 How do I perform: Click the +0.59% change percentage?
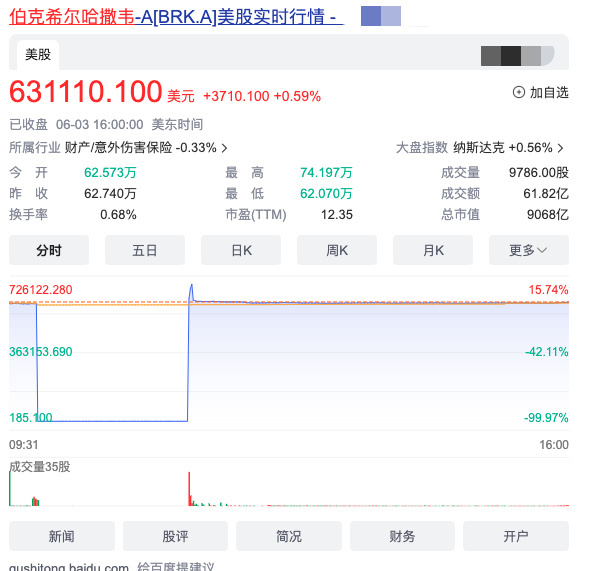297,96
